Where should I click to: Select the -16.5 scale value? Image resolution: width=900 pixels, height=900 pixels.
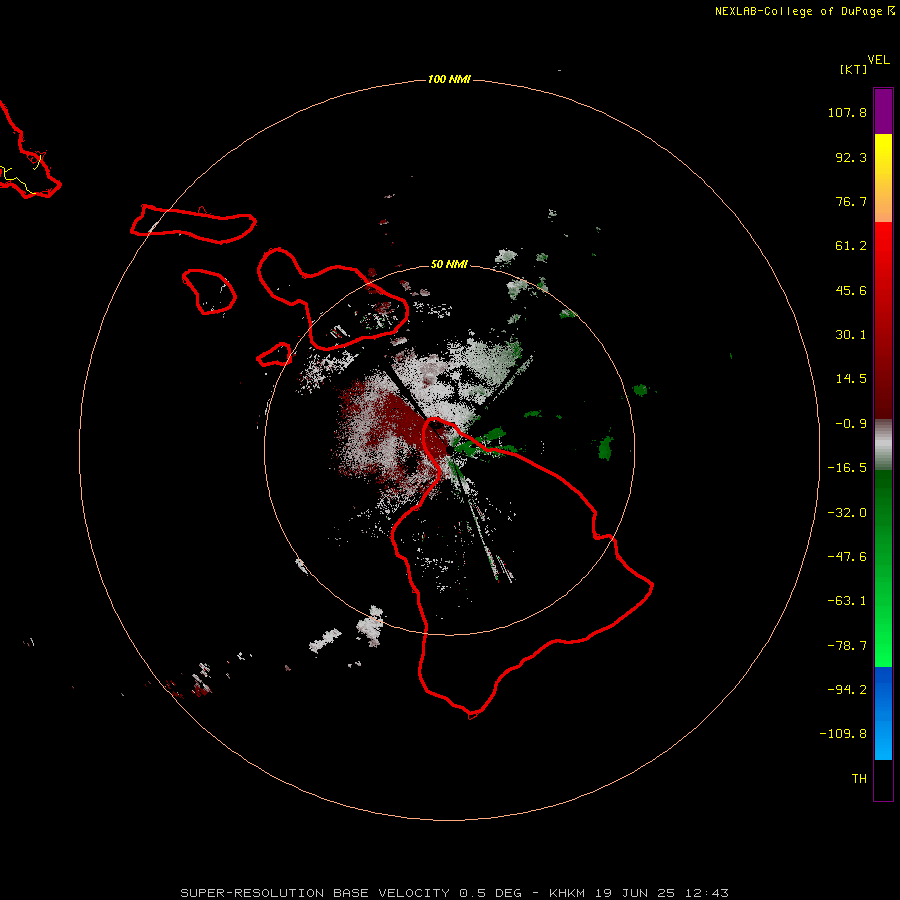(x=847, y=468)
